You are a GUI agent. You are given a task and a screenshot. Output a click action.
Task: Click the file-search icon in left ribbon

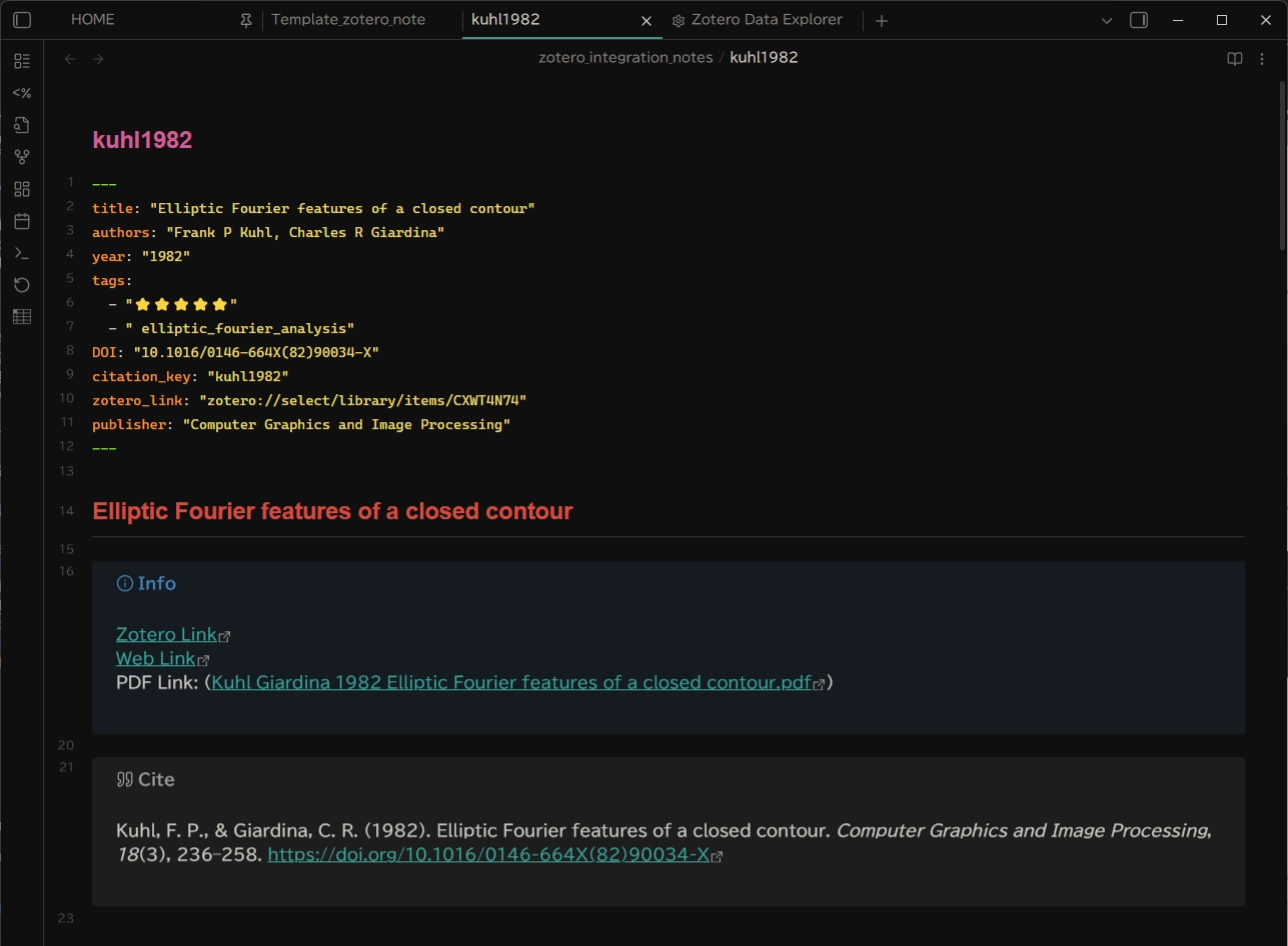coord(22,125)
